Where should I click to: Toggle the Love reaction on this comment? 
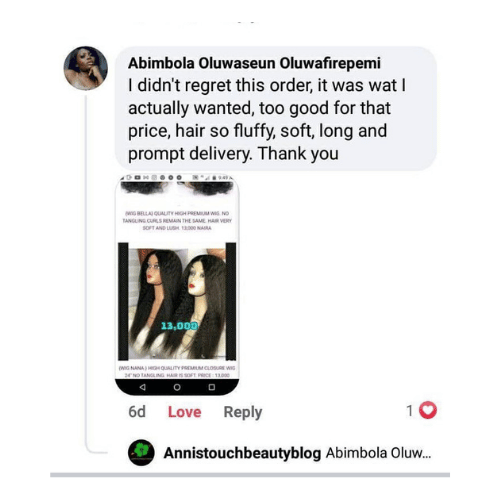pyautogui.click(x=184, y=412)
